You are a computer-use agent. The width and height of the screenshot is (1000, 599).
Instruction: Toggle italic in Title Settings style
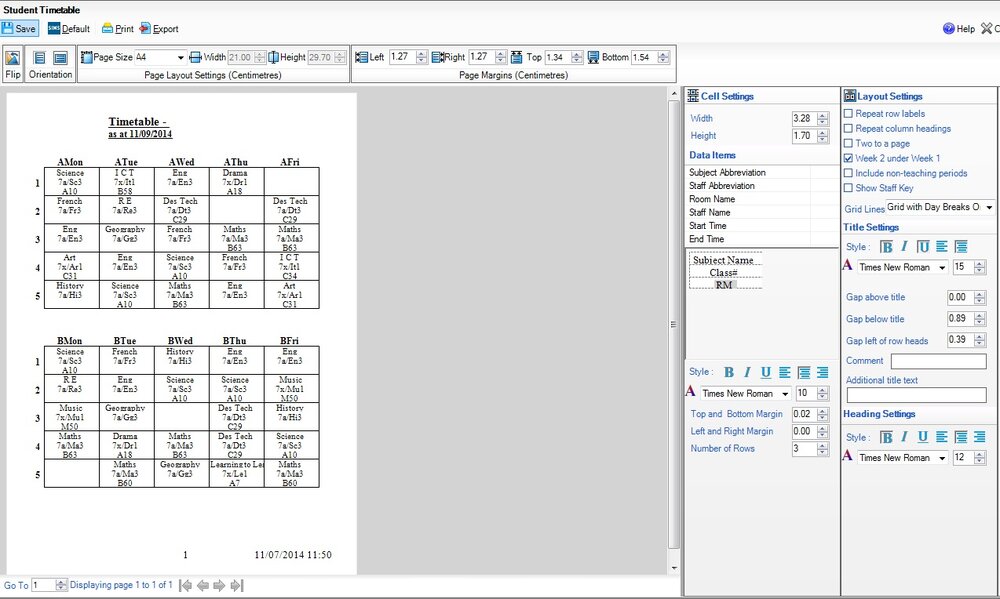coord(904,247)
